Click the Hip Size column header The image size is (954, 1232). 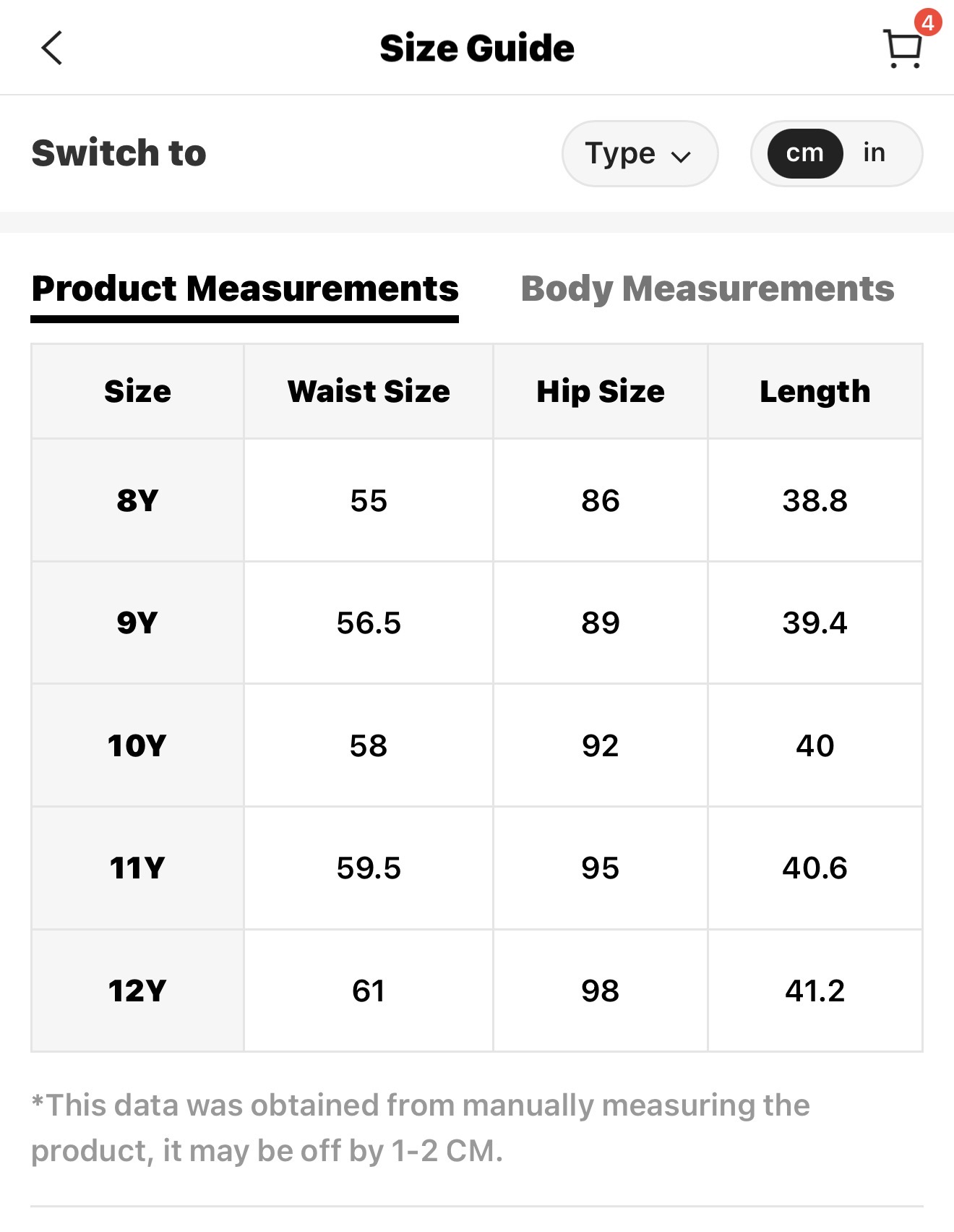600,391
